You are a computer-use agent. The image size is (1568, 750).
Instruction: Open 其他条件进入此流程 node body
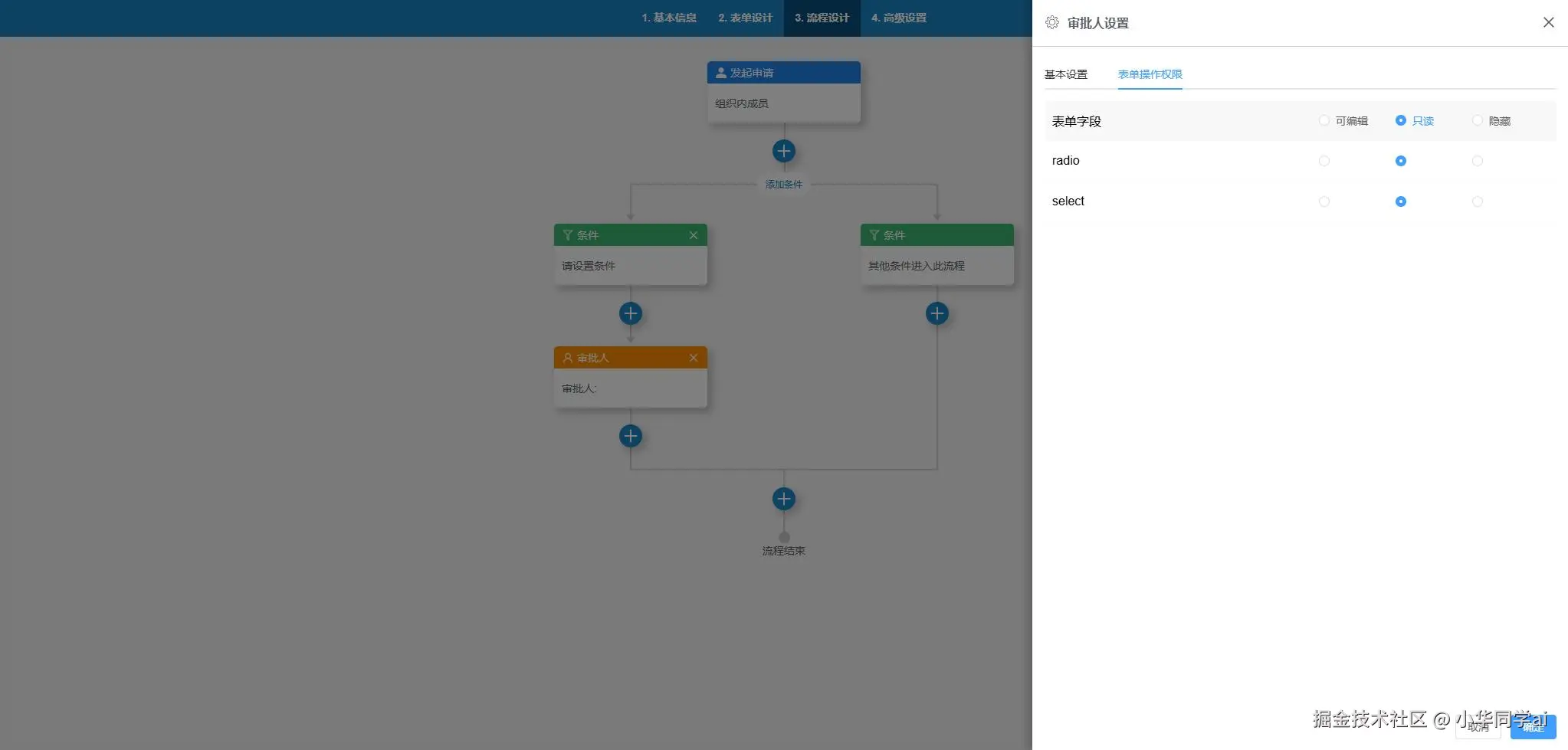(x=937, y=266)
